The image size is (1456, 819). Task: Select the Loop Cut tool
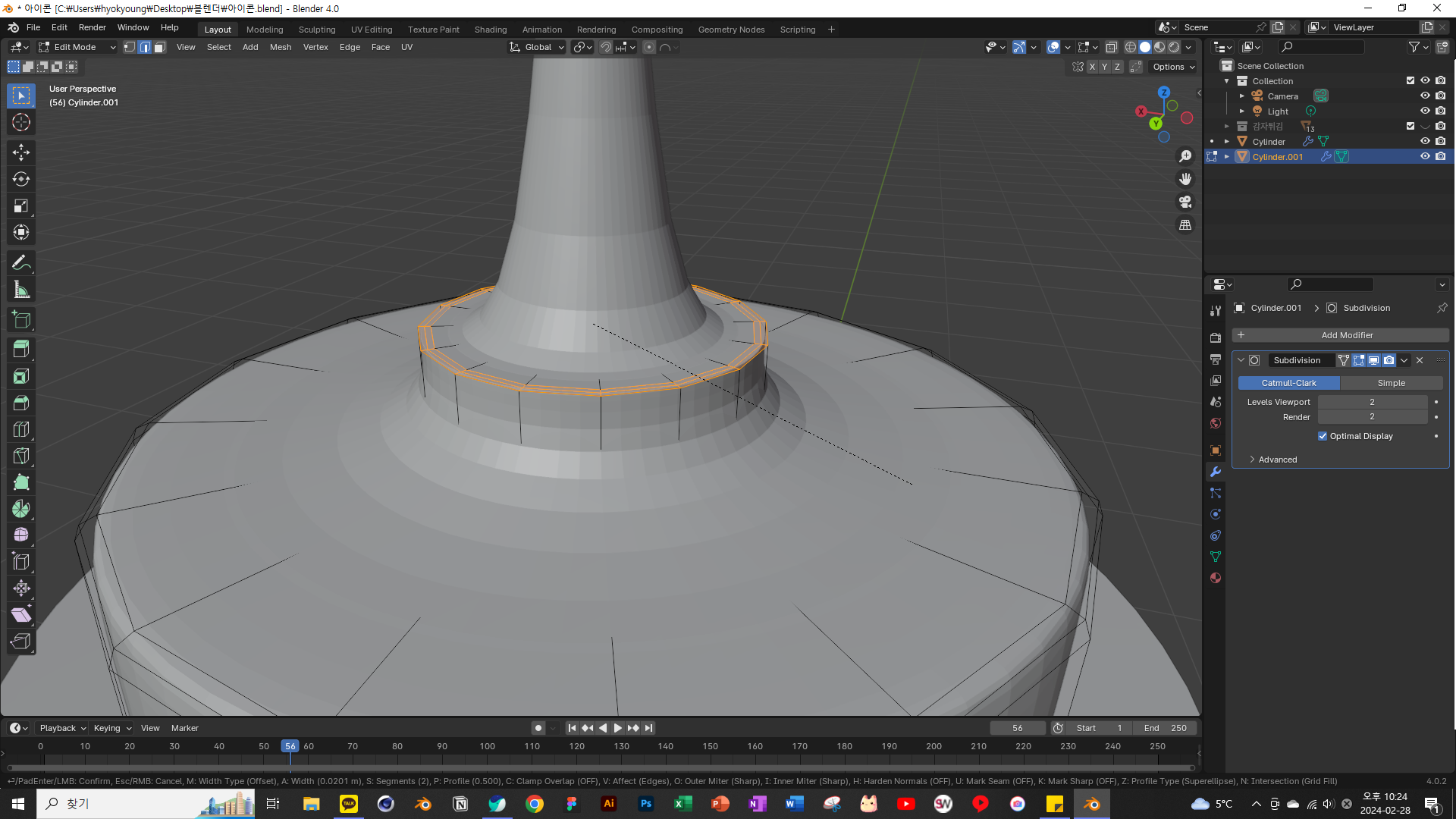21,429
